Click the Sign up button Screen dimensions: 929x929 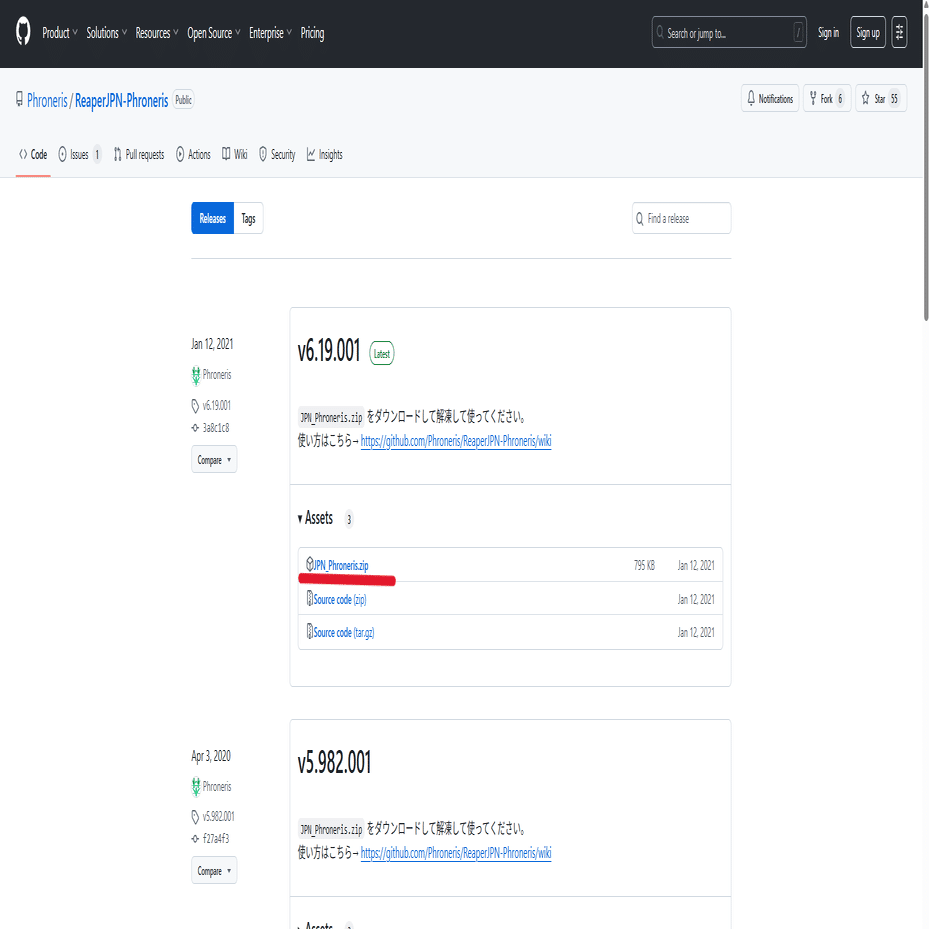coord(867,33)
